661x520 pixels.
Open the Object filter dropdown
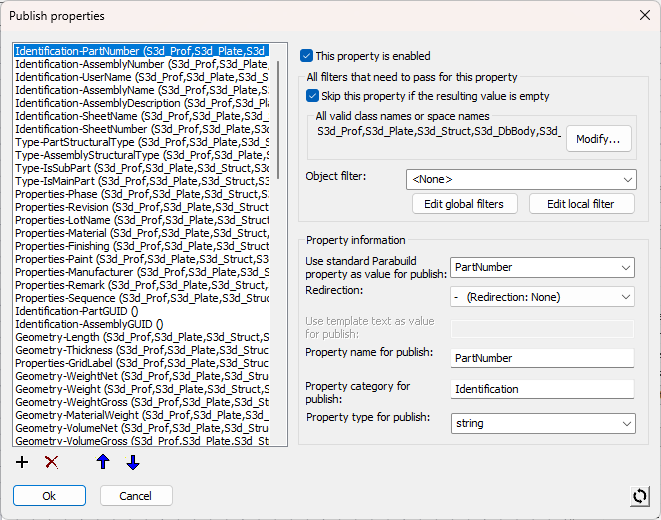click(x=520, y=180)
